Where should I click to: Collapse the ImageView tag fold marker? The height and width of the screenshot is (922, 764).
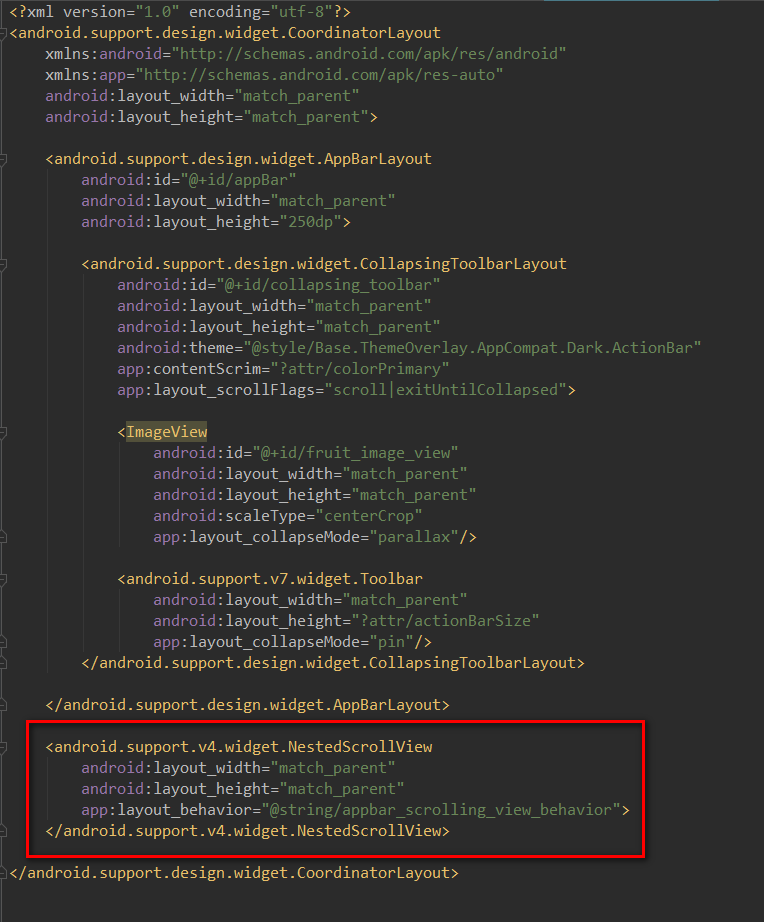[x=3, y=432]
